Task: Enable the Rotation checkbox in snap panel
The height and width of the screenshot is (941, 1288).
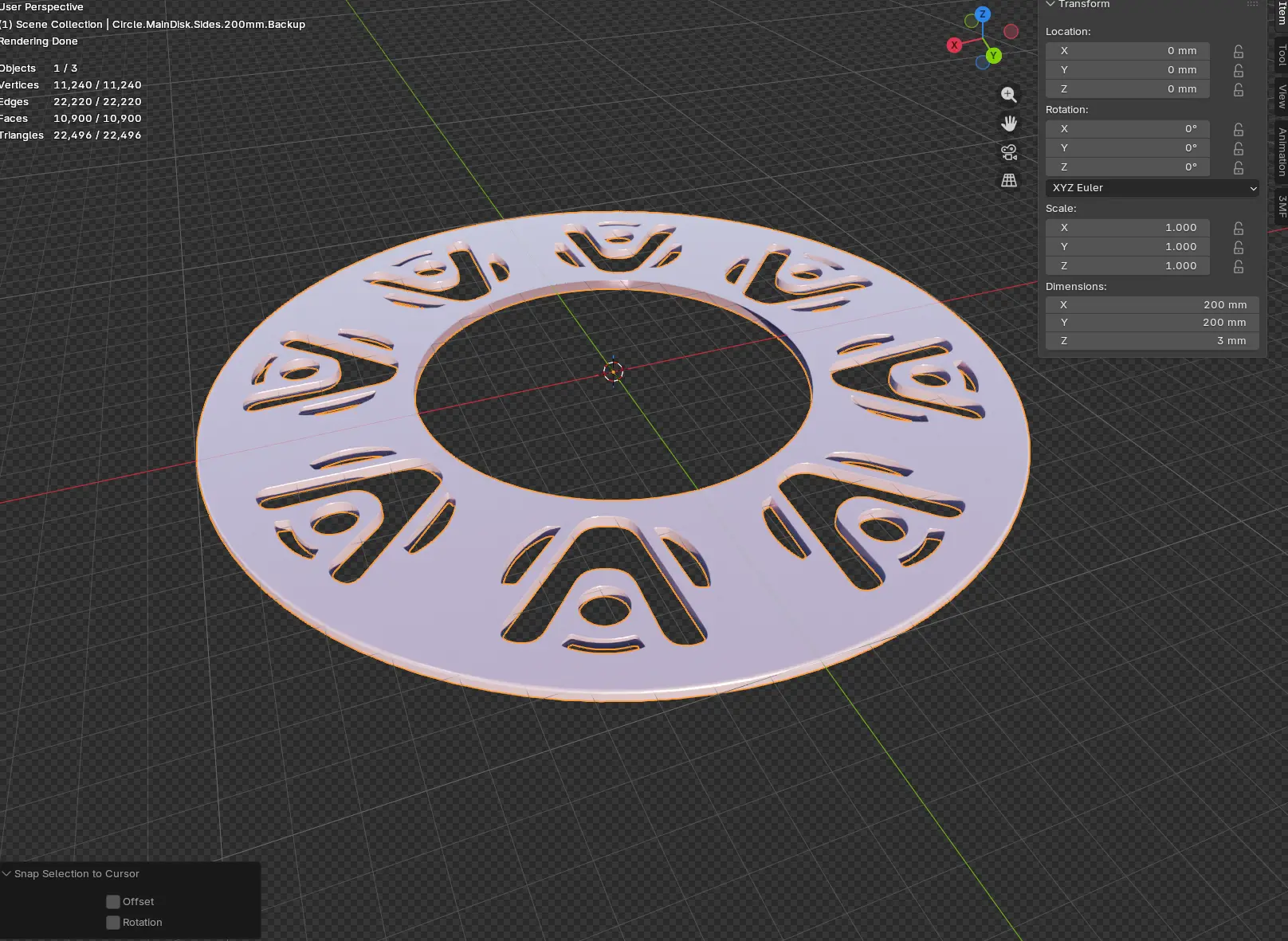Action: pyautogui.click(x=113, y=923)
